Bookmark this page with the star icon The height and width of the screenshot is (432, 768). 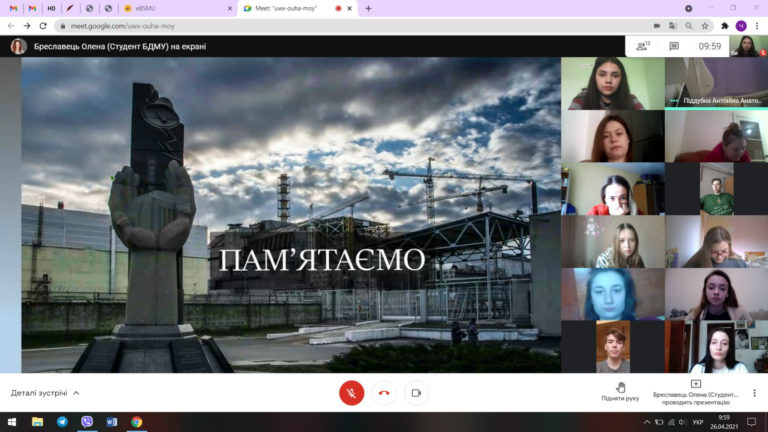(703, 26)
